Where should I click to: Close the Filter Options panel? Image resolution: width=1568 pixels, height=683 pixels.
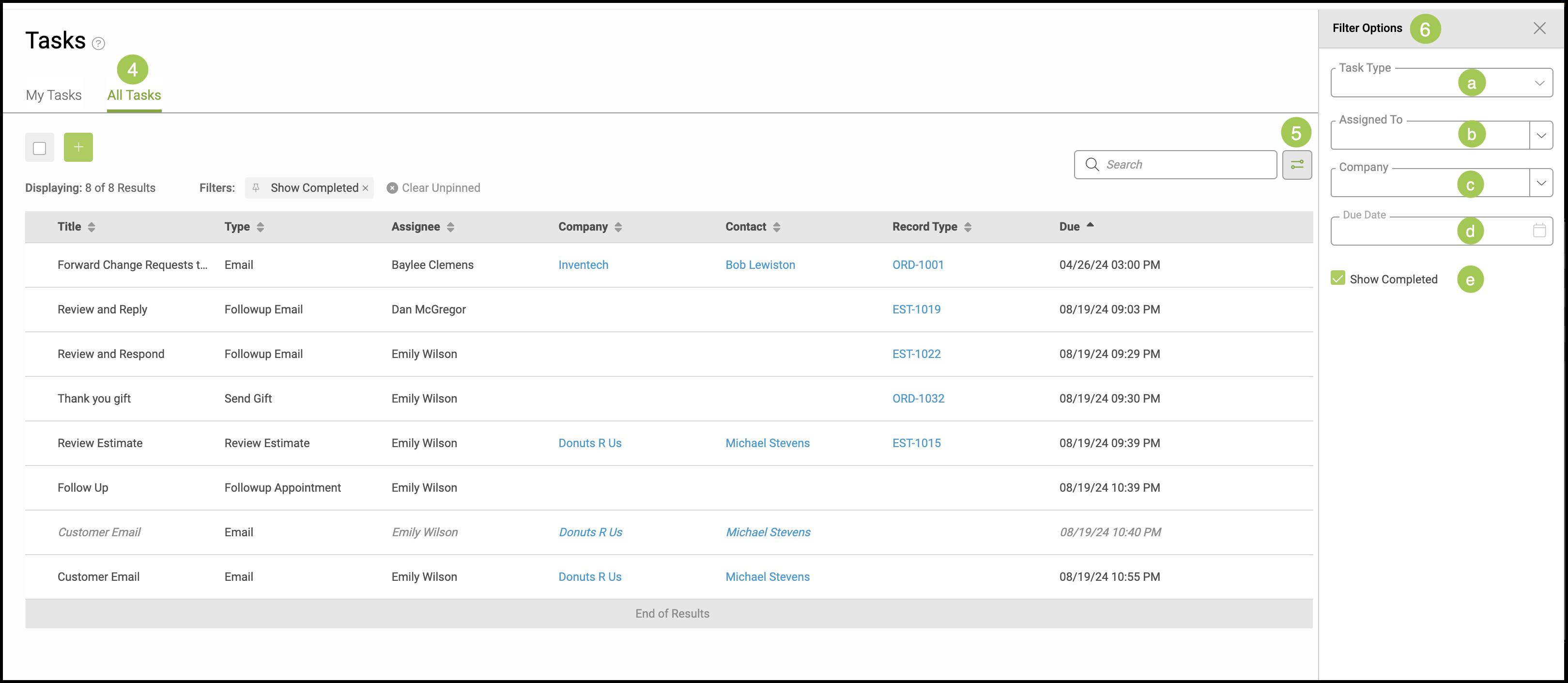point(1539,28)
